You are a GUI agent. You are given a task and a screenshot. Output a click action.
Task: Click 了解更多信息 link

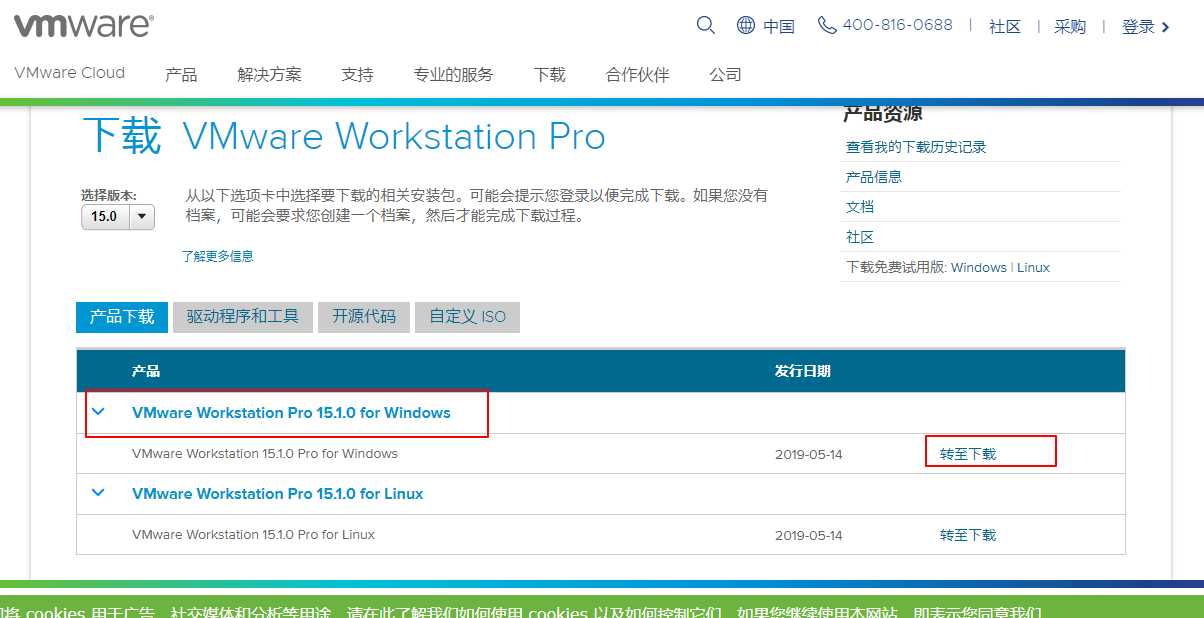pos(218,256)
